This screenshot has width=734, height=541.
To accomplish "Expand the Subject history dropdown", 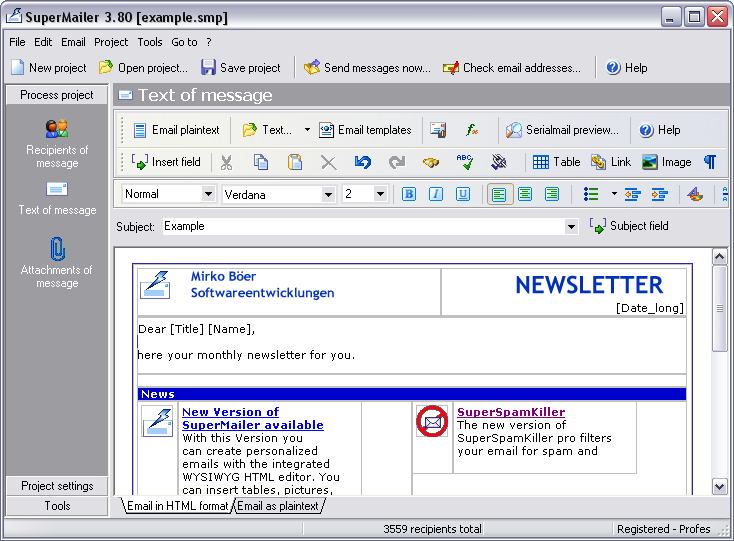I will click(571, 227).
